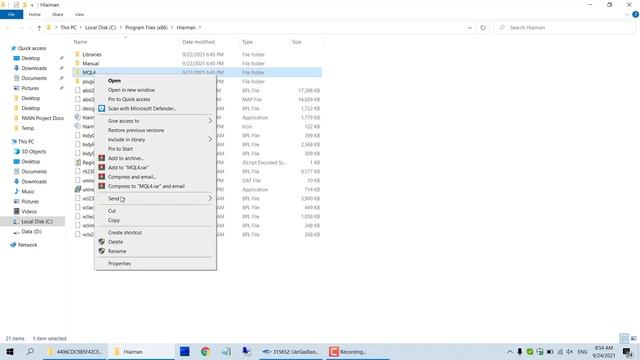Open Temp folder in navigation pane
The width and height of the screenshot is (640, 360).
28,128
